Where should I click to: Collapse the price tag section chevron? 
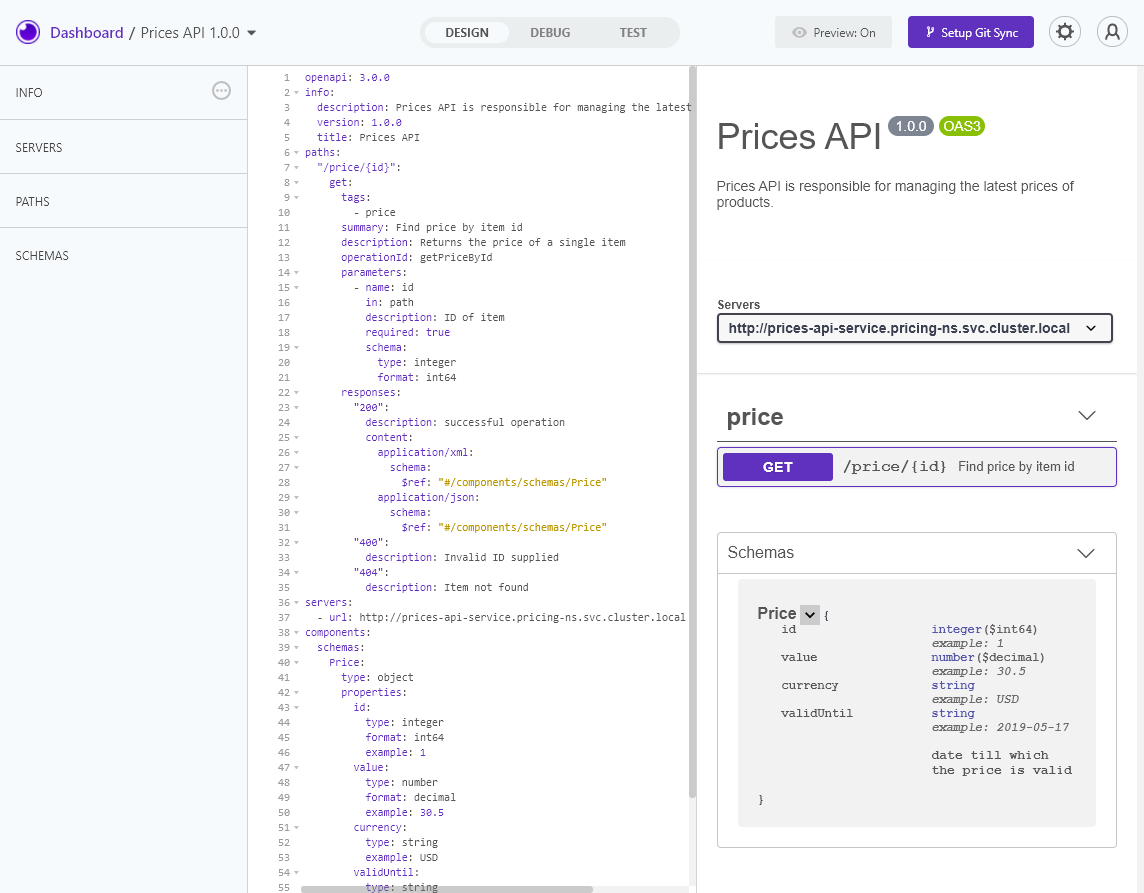(x=1086, y=416)
